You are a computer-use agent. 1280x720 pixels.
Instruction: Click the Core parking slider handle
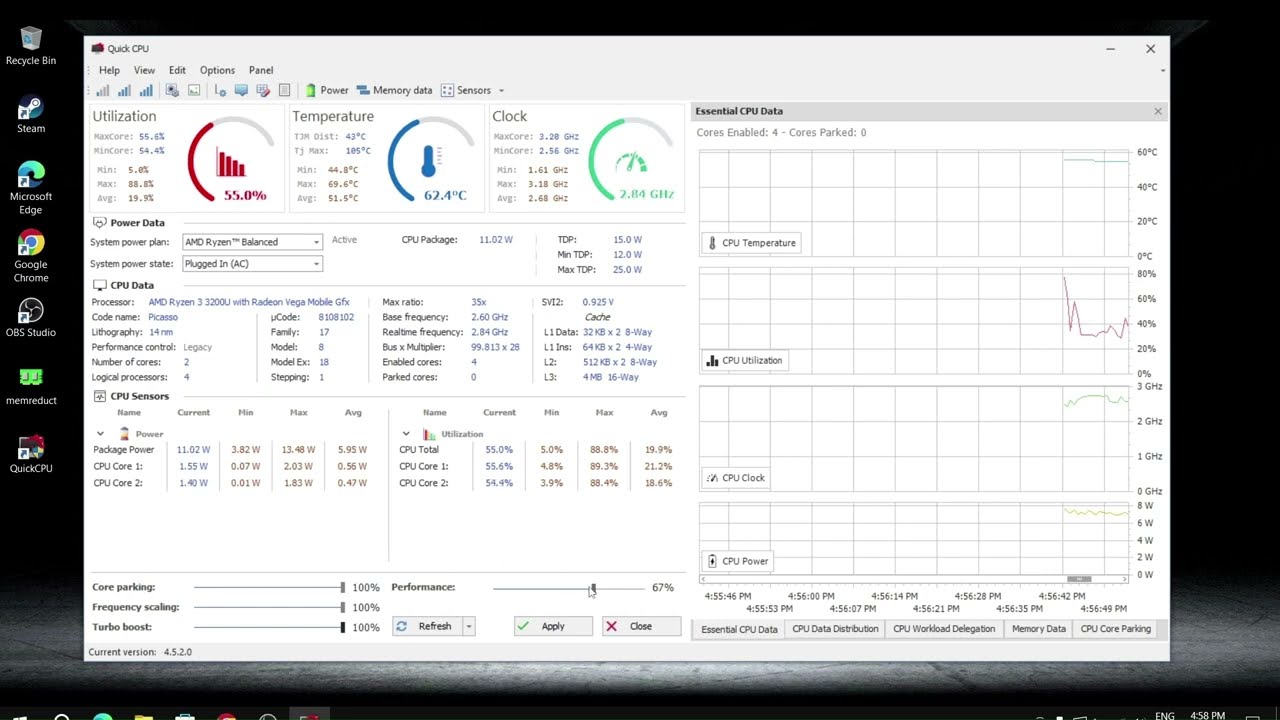click(342, 587)
